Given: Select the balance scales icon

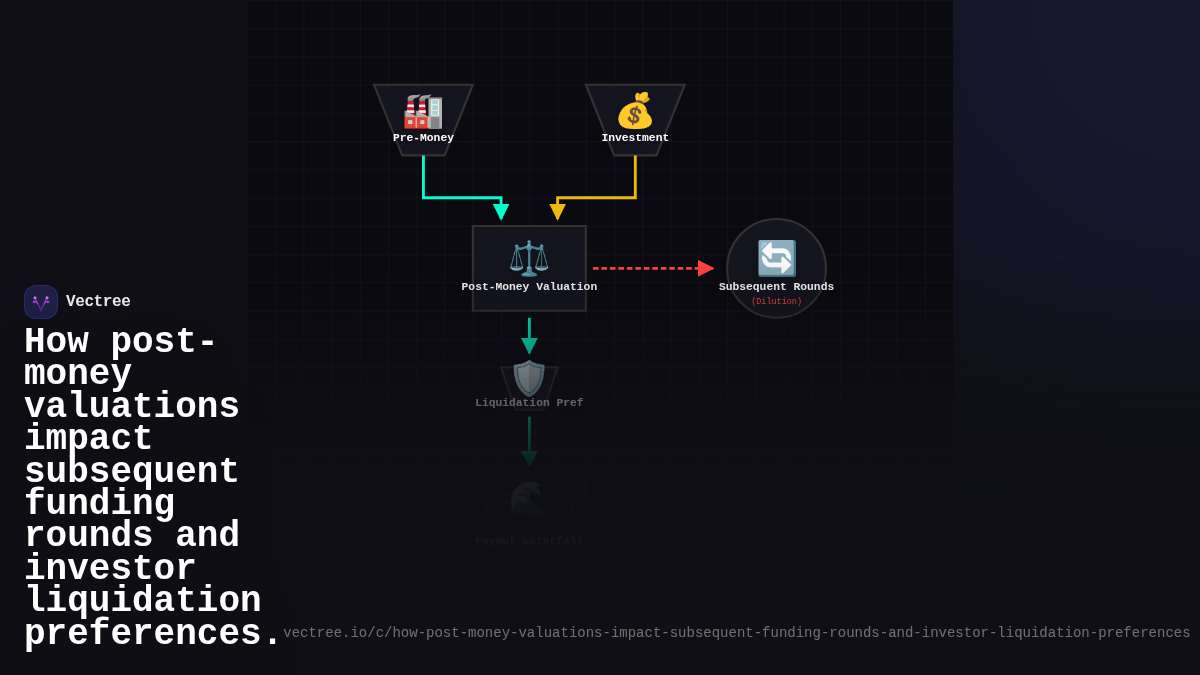Looking at the screenshot, I should click(x=529, y=258).
